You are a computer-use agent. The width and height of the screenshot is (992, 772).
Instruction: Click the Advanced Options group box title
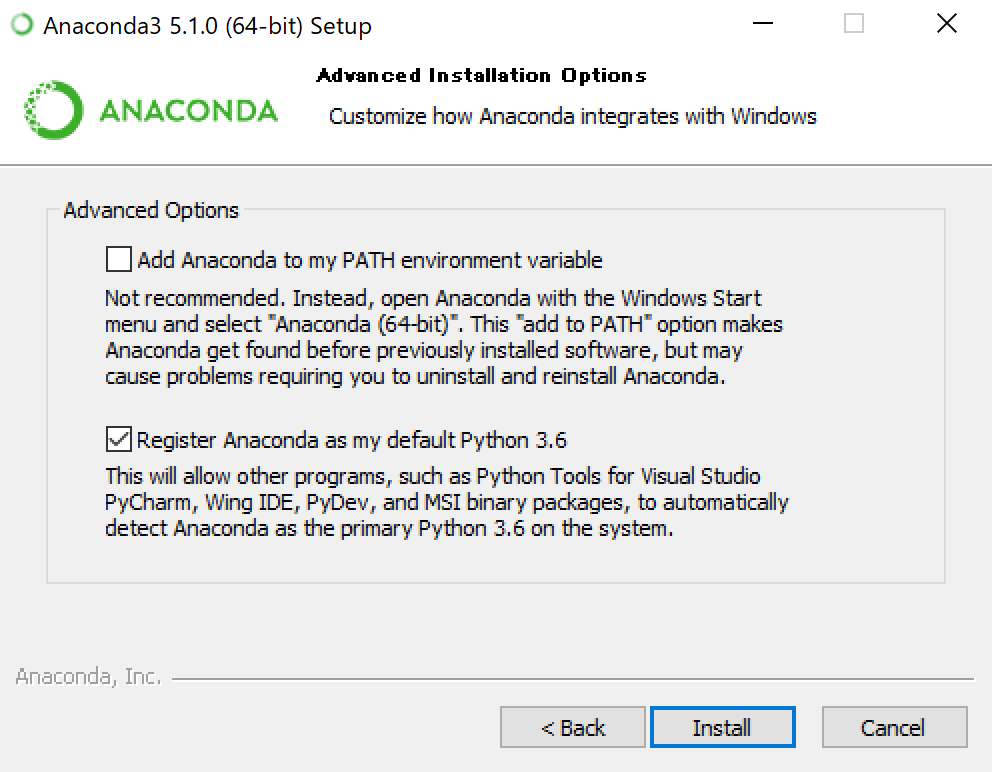150,210
